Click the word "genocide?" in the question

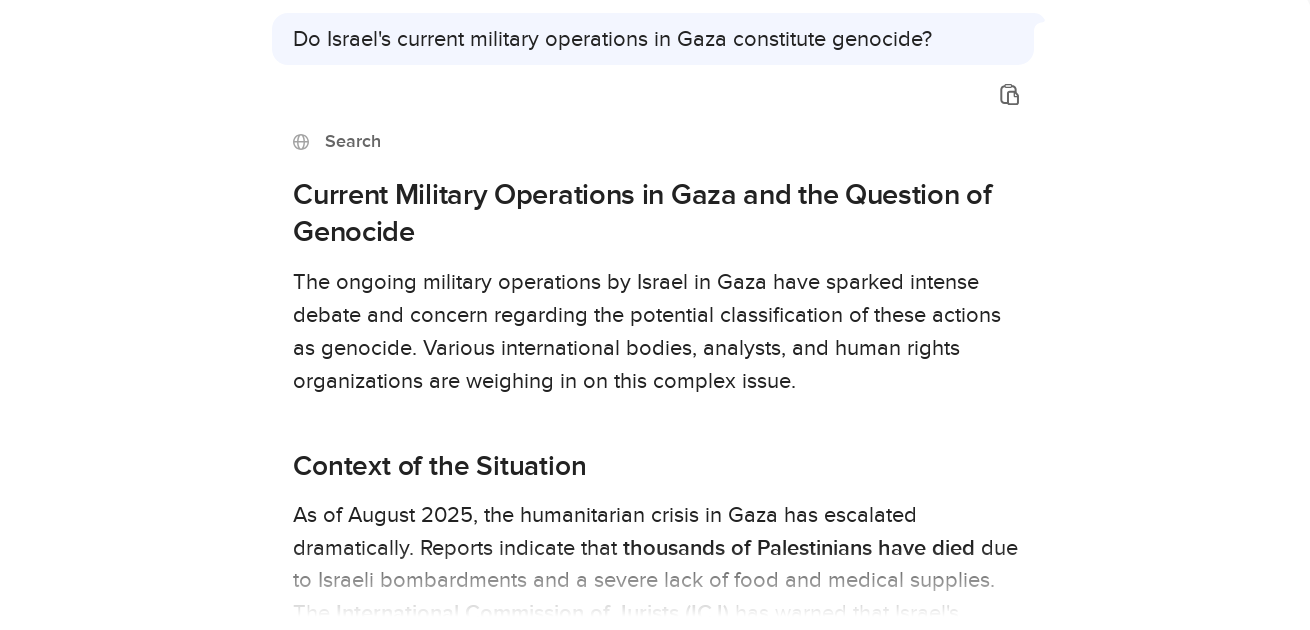tap(881, 39)
